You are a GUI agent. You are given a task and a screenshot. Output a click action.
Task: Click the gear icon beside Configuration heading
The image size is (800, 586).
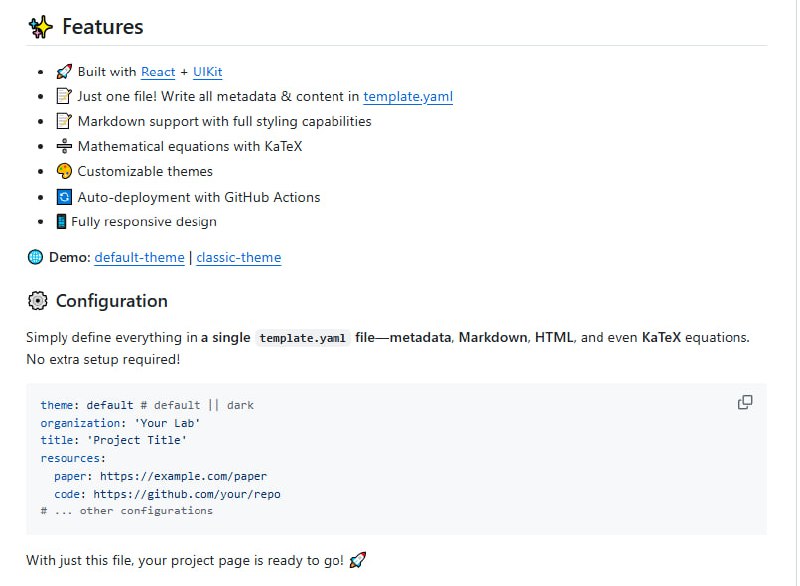pos(37,301)
